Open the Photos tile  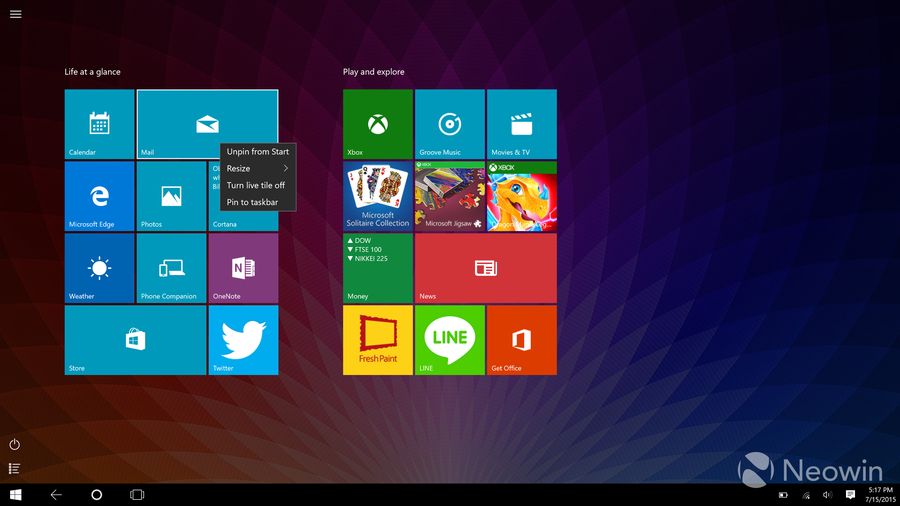click(x=171, y=196)
